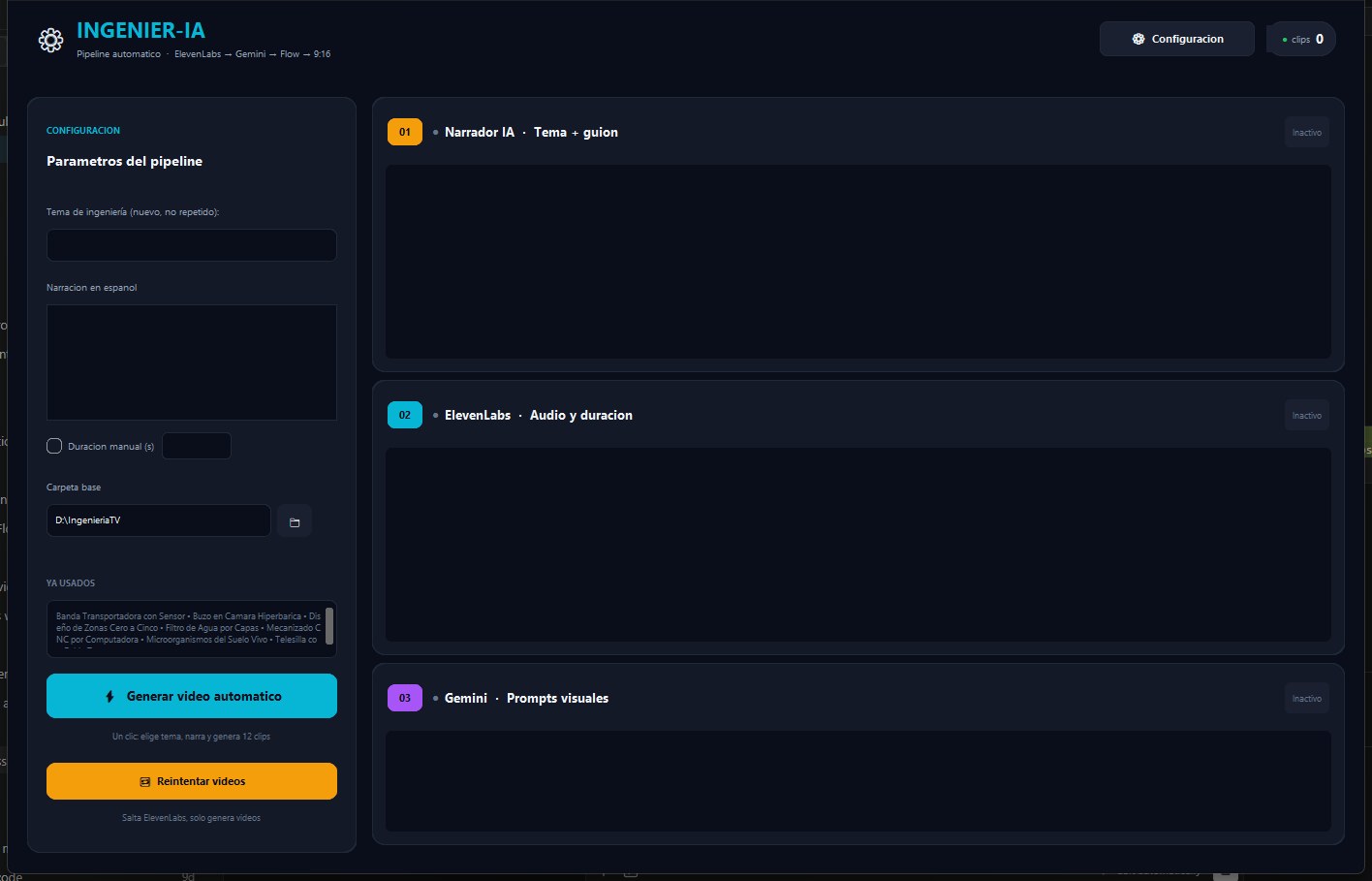Open the Configuracion button
Screen dimensions: 1372x881
tap(1176, 39)
